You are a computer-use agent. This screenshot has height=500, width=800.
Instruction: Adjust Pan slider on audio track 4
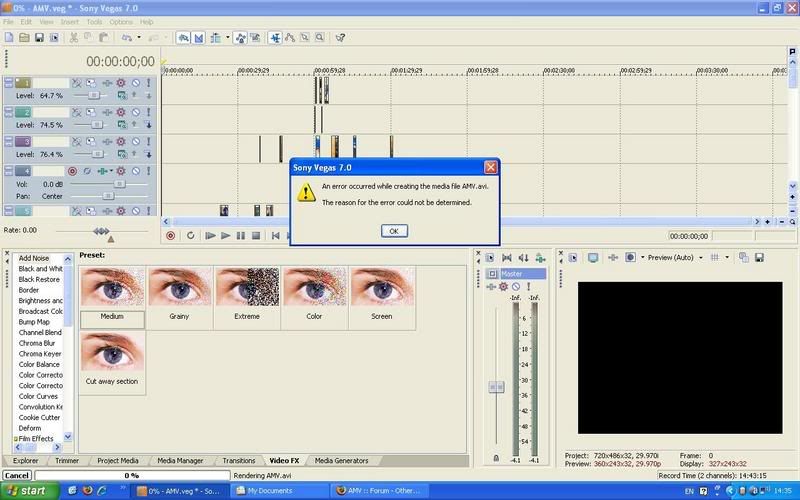coord(108,196)
